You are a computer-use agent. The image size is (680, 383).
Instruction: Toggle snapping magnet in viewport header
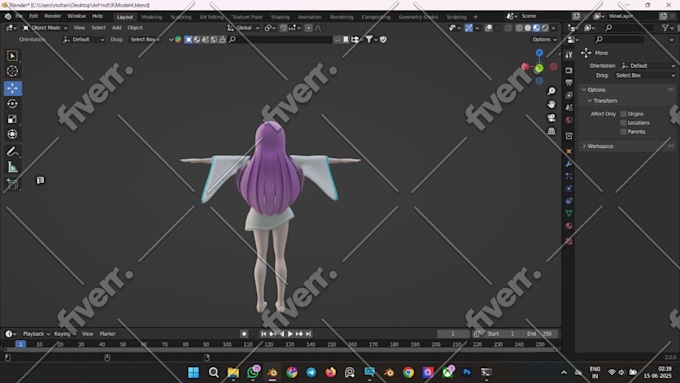pos(283,28)
